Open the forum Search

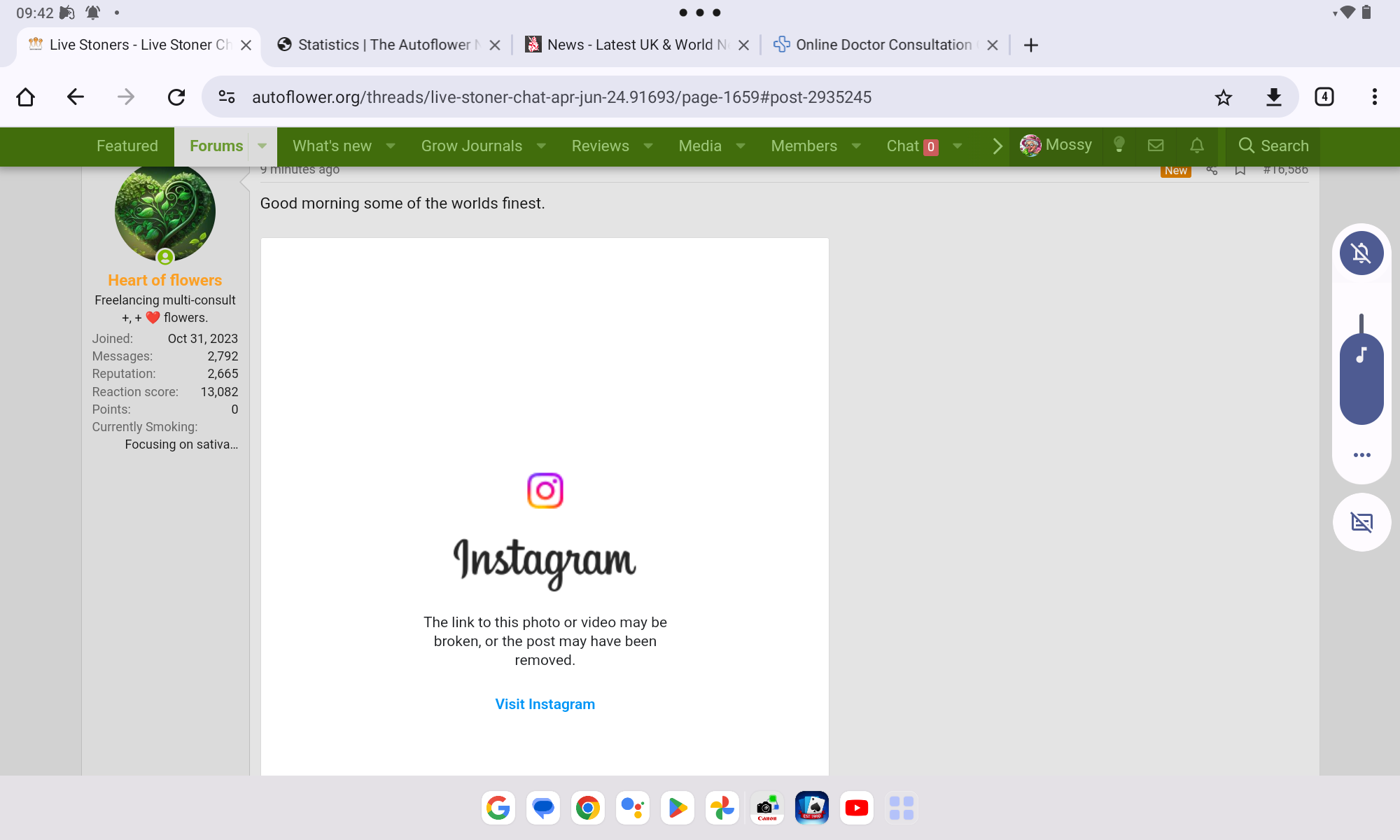pyautogui.click(x=1273, y=146)
